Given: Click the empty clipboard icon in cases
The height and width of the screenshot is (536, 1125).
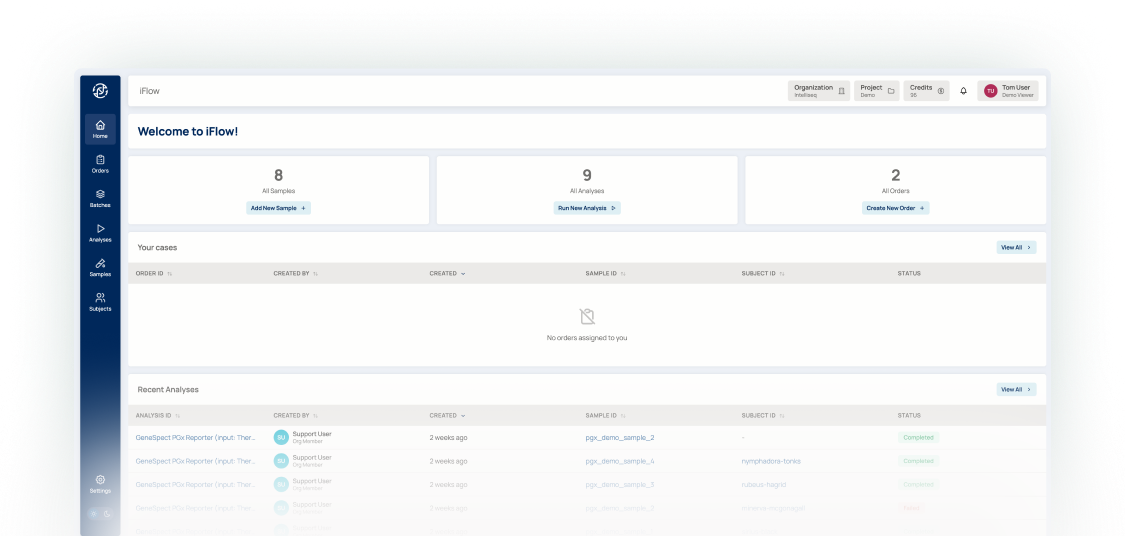Looking at the screenshot, I should [587, 316].
